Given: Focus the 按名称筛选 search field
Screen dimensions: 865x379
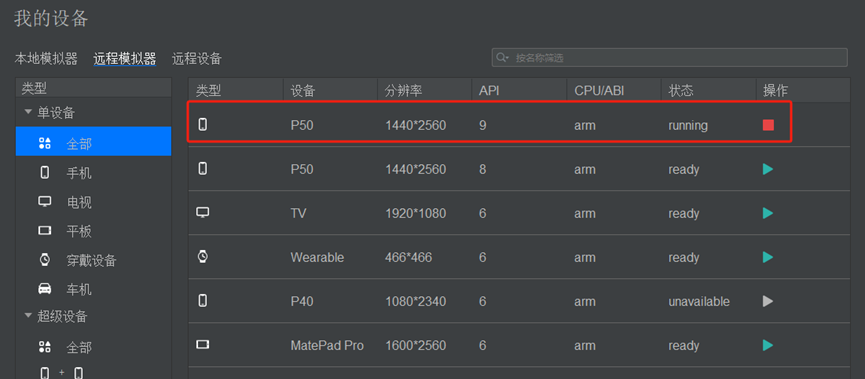Looking at the screenshot, I should [669, 57].
